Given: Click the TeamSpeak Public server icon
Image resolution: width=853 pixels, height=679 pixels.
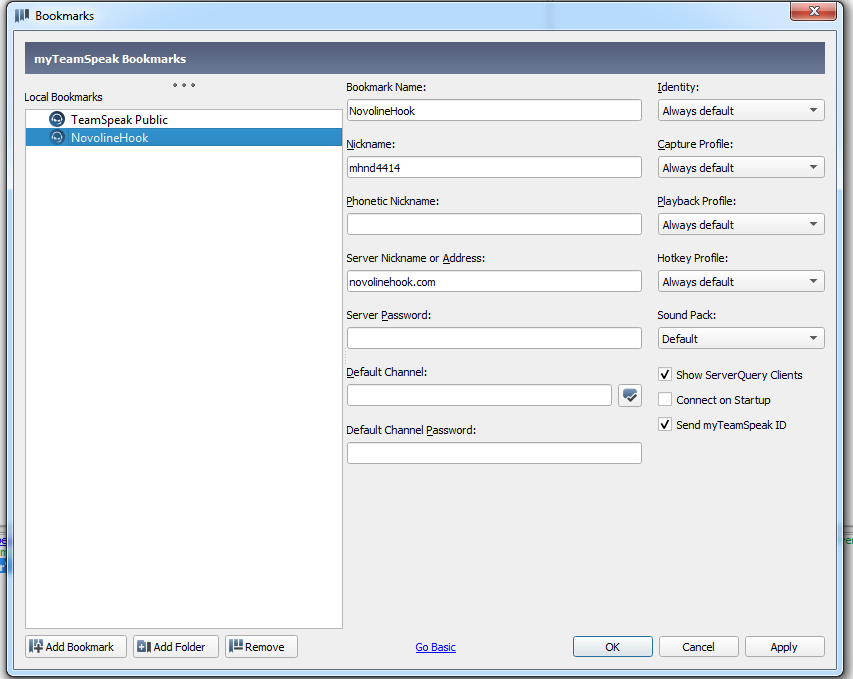Looking at the screenshot, I should (x=57, y=119).
